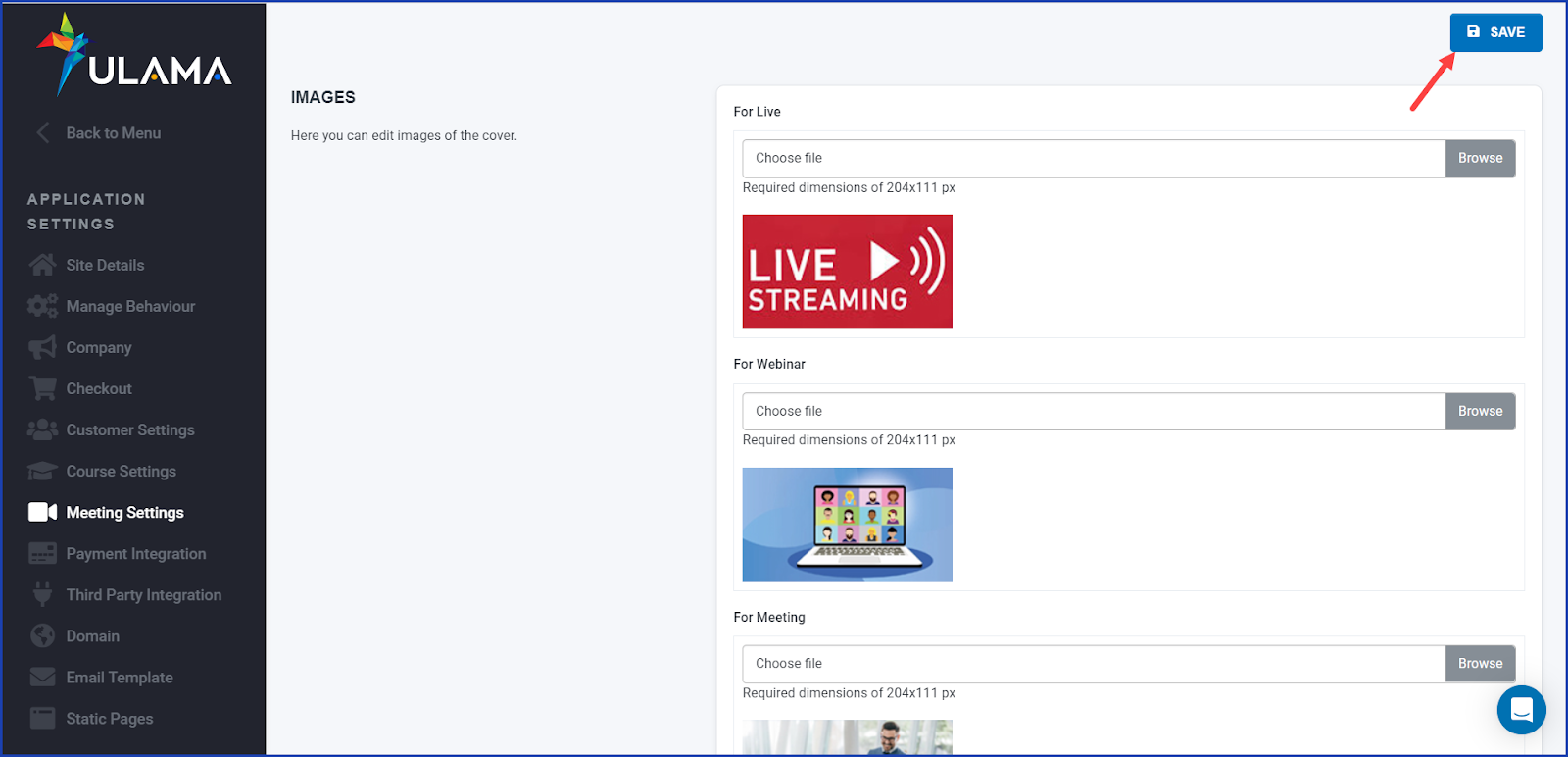Open the chat support bubble
This screenshot has width=1568, height=757.
pos(1522,709)
